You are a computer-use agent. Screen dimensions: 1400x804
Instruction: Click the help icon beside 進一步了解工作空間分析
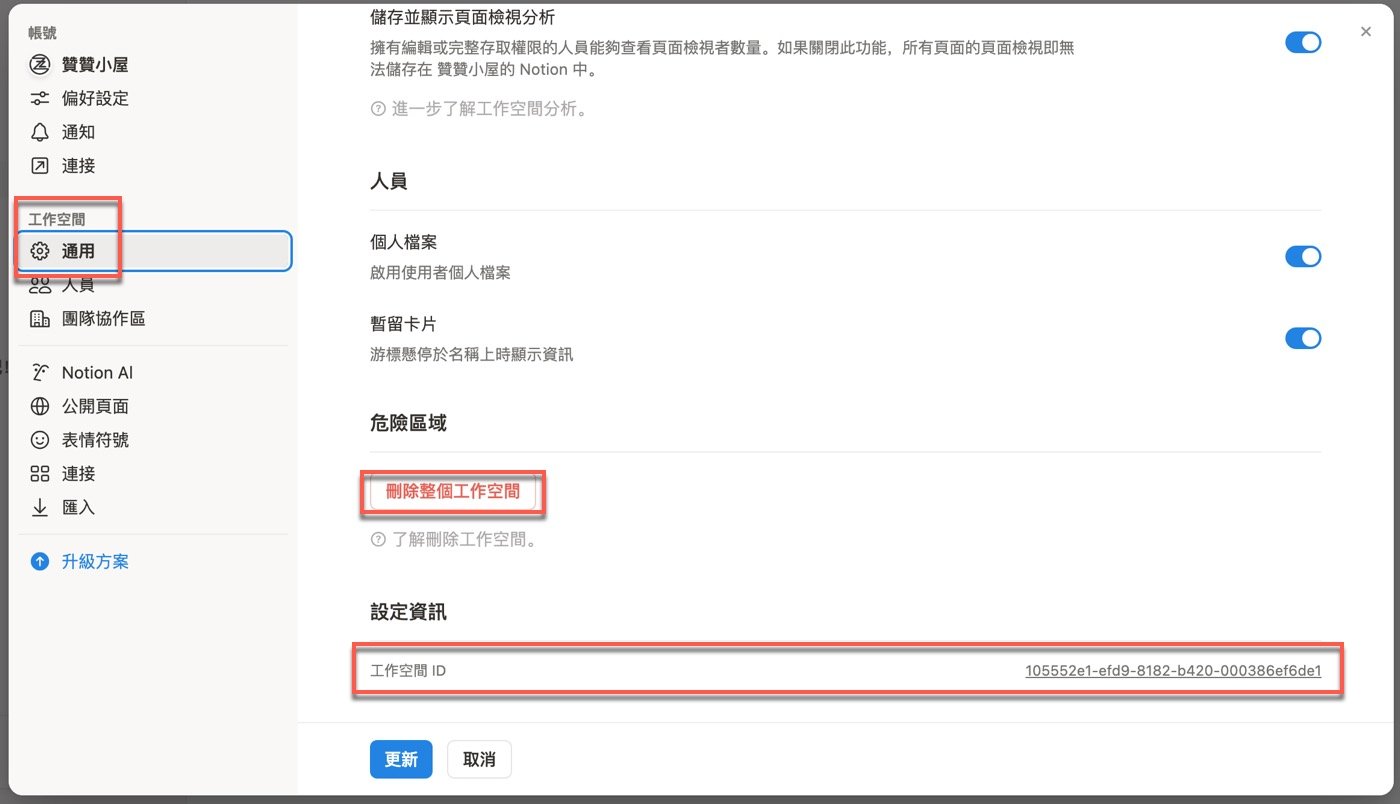click(x=378, y=109)
